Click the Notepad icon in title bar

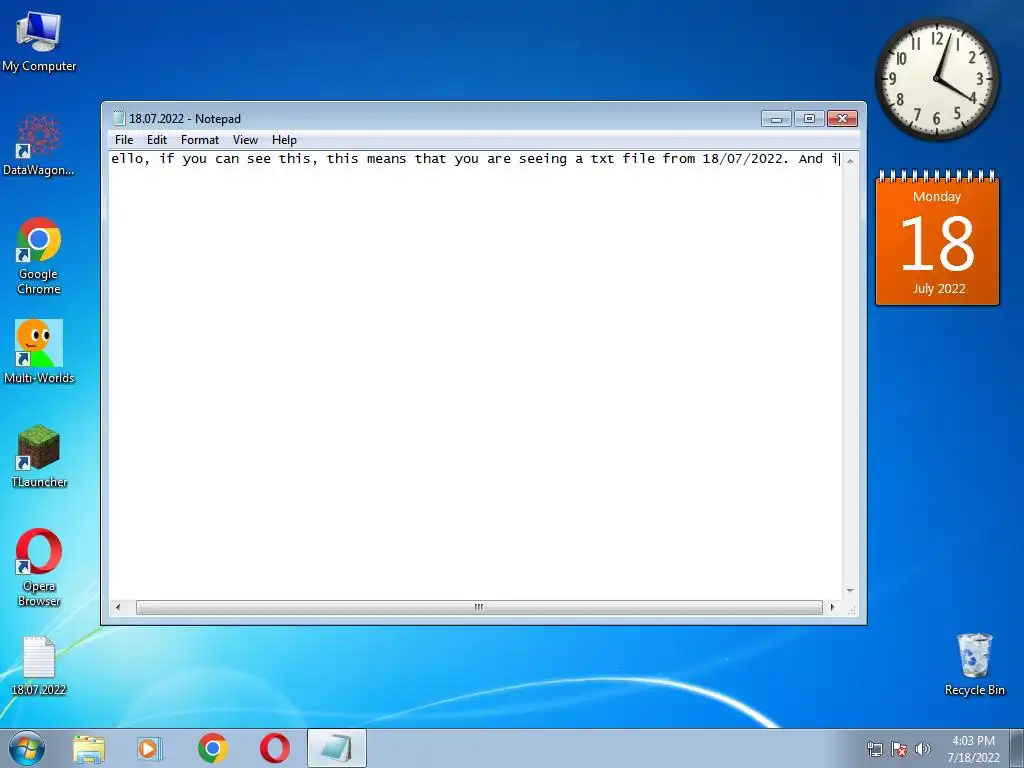tap(118, 118)
